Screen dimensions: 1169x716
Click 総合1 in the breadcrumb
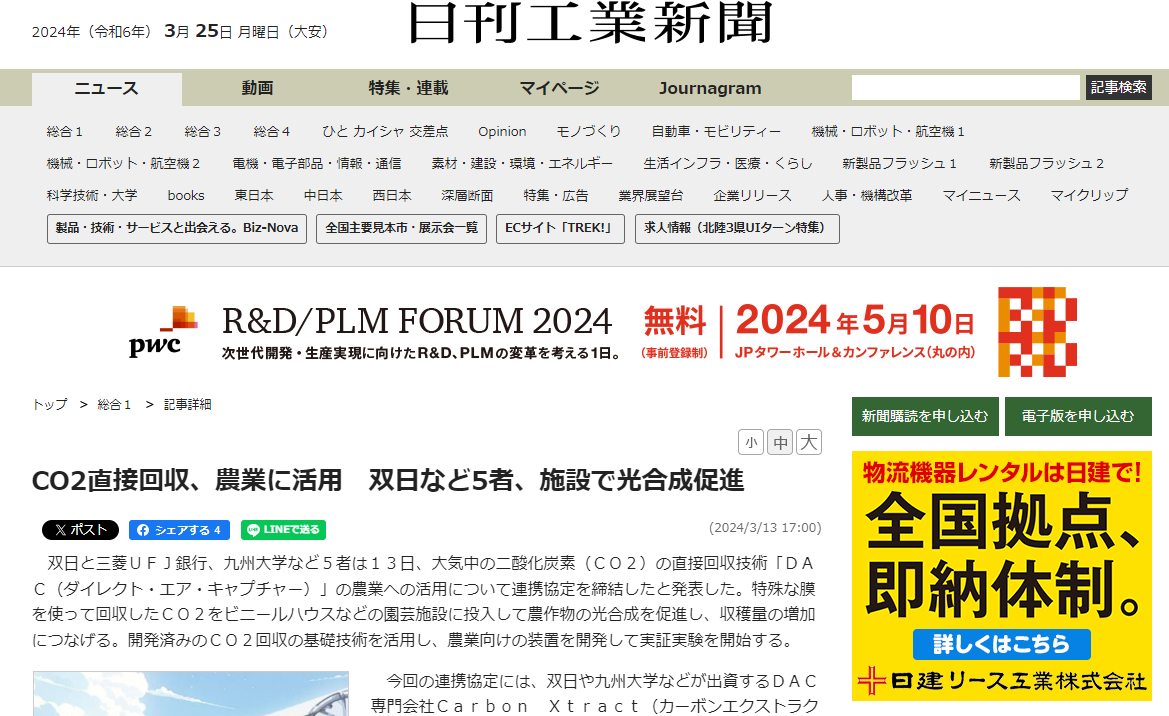pyautogui.click(x=114, y=405)
